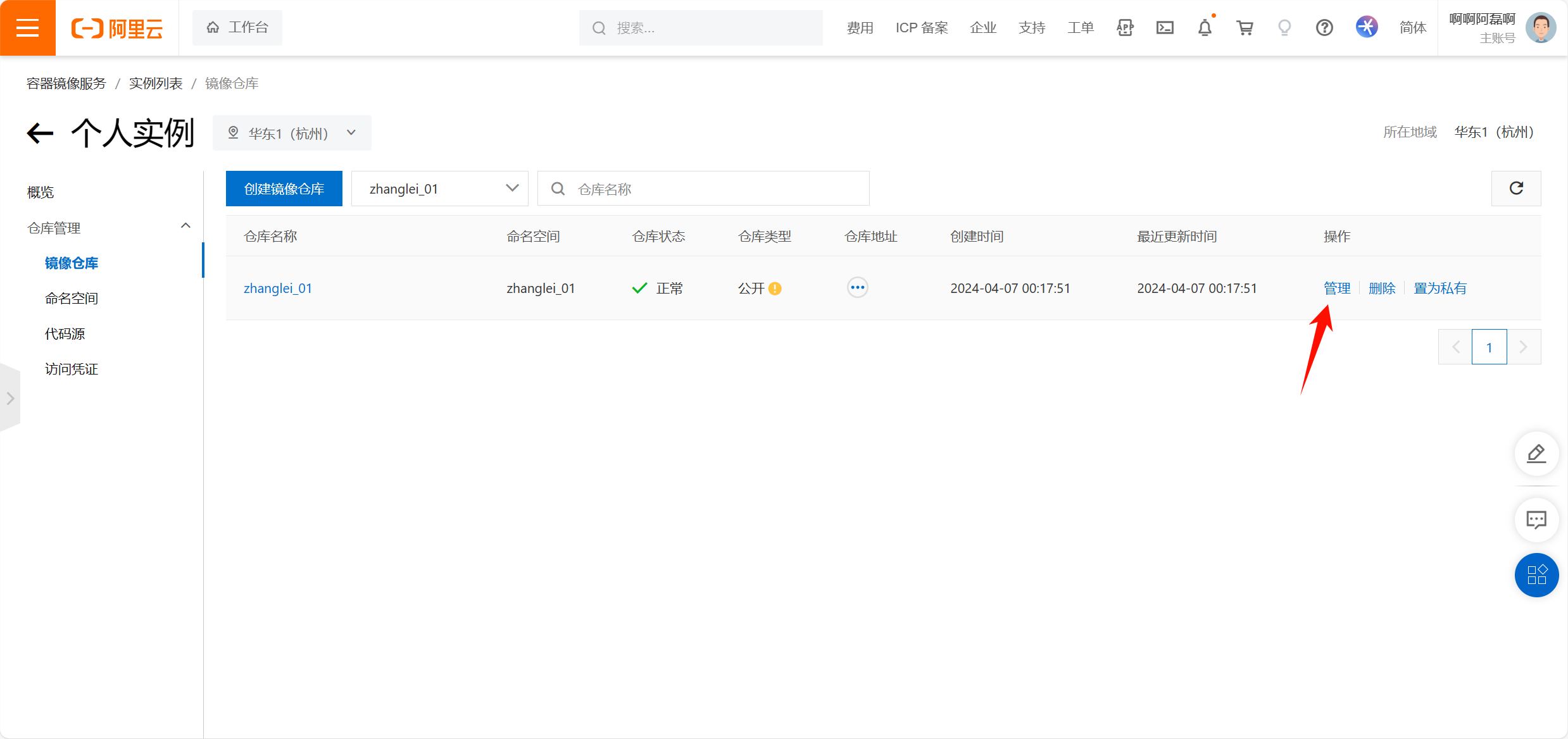The image size is (1568, 739).
Task: Open the hamburger navigation menu
Action: (28, 27)
